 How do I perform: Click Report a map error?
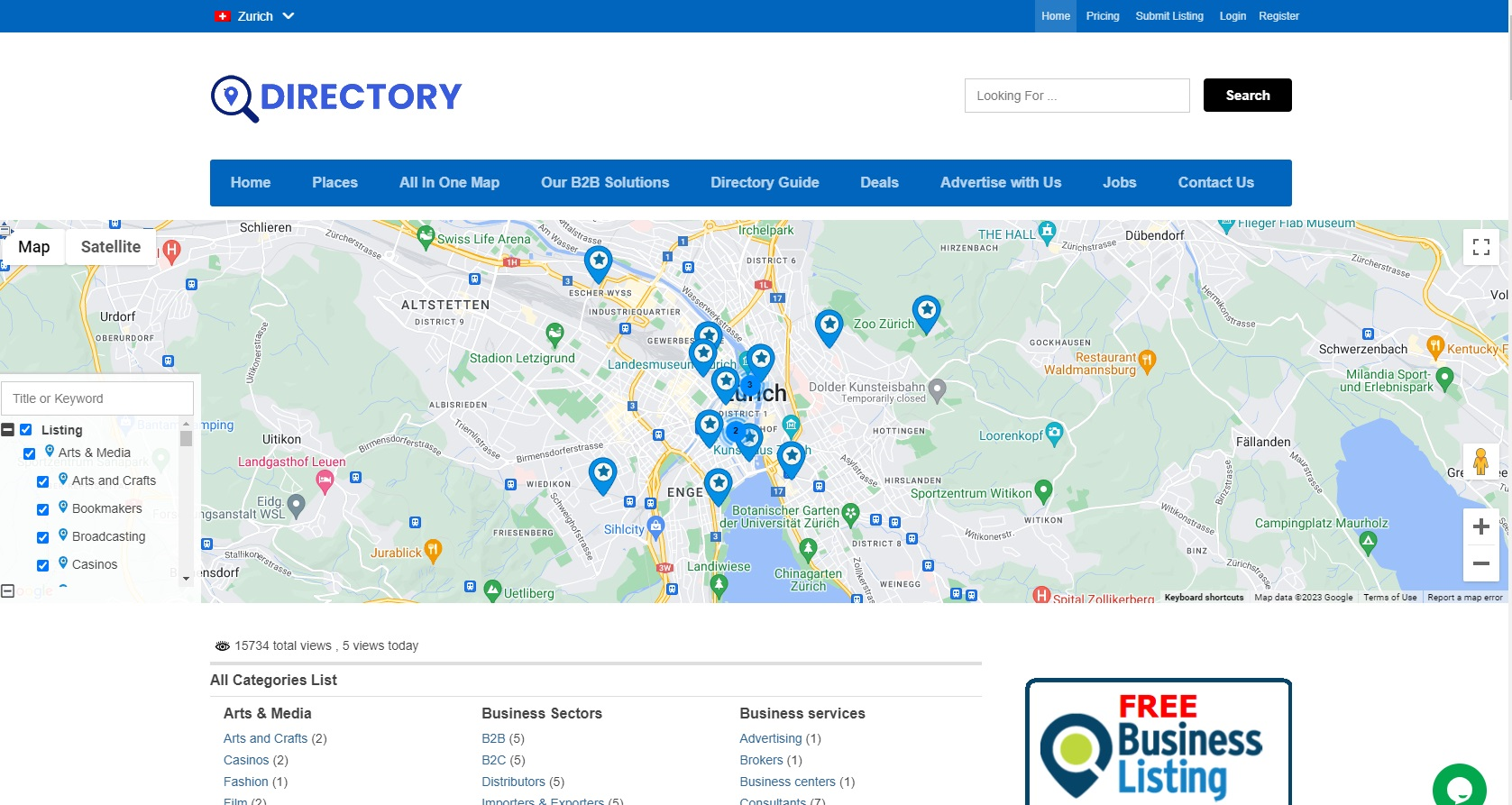1465,598
